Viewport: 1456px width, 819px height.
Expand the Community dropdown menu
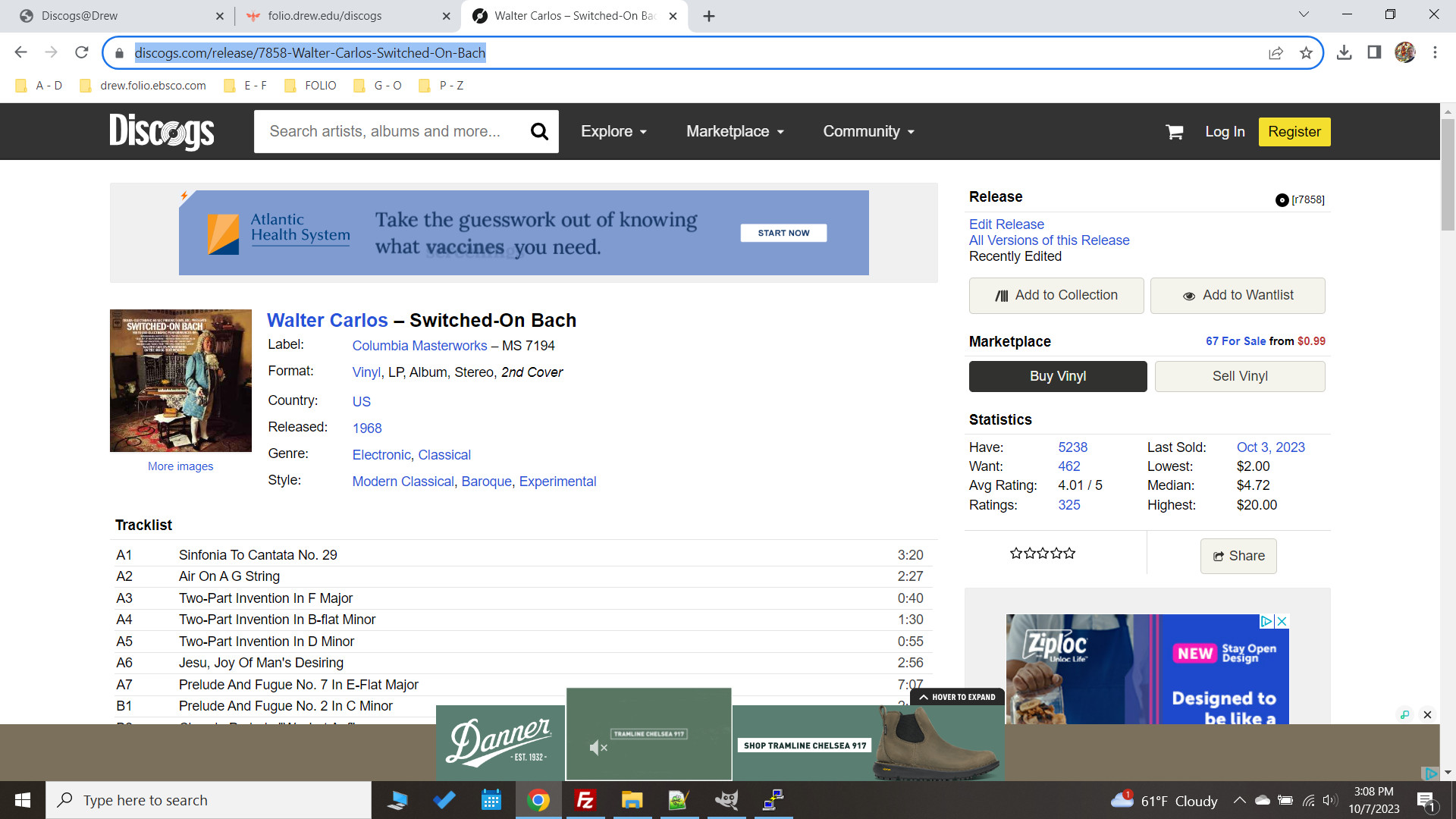tap(869, 131)
